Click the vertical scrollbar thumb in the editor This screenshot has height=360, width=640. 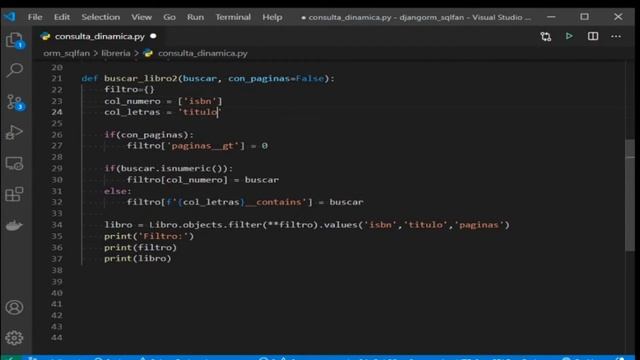[x=630, y=195]
